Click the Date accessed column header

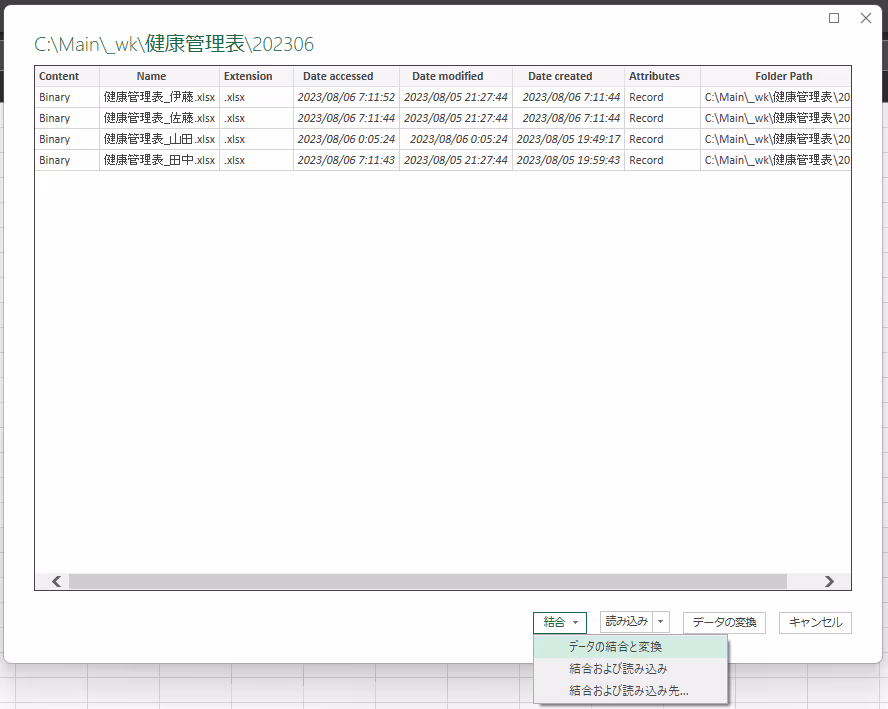pos(346,76)
